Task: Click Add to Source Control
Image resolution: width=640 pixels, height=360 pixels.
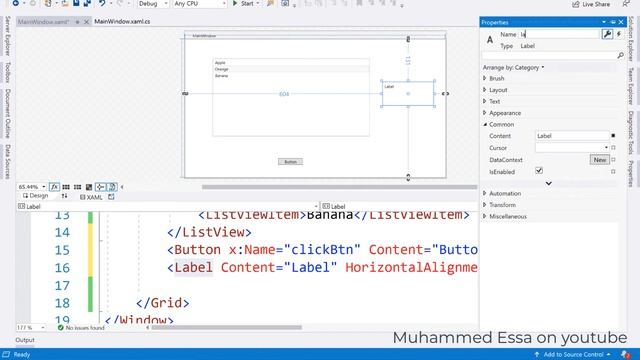Action: (573, 354)
